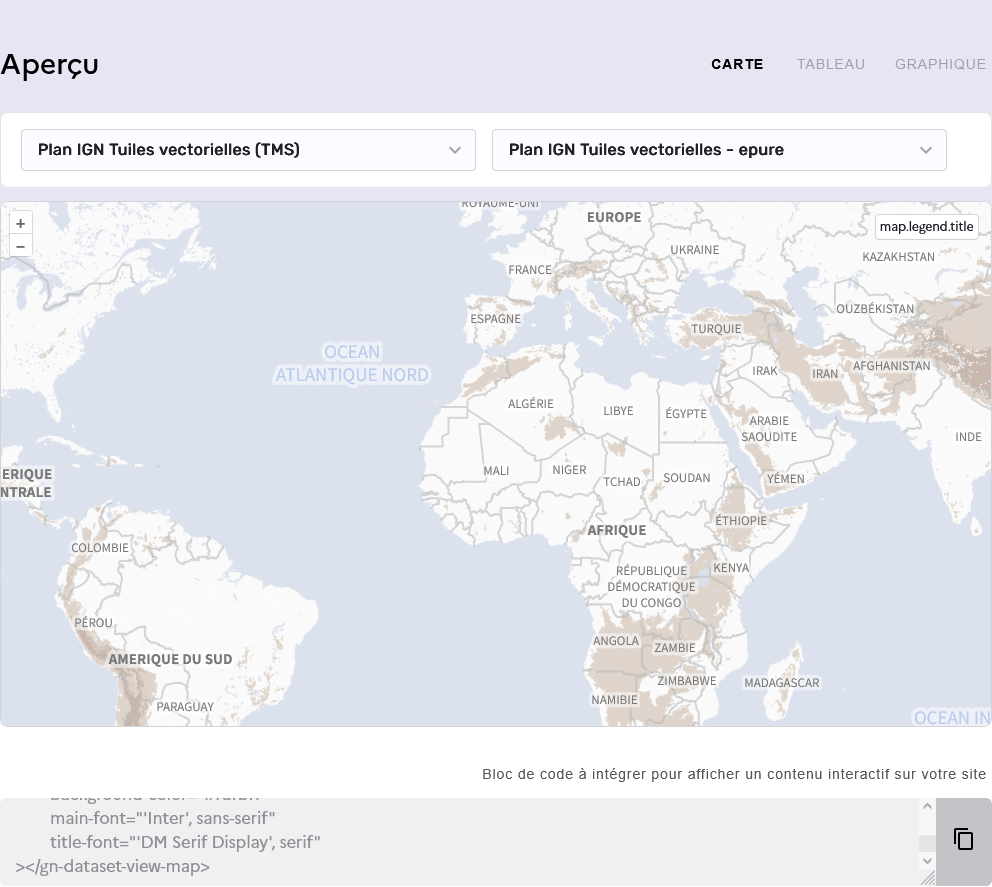Zoom in on the map
Screen dimensions: 992x887
click(x=20, y=223)
